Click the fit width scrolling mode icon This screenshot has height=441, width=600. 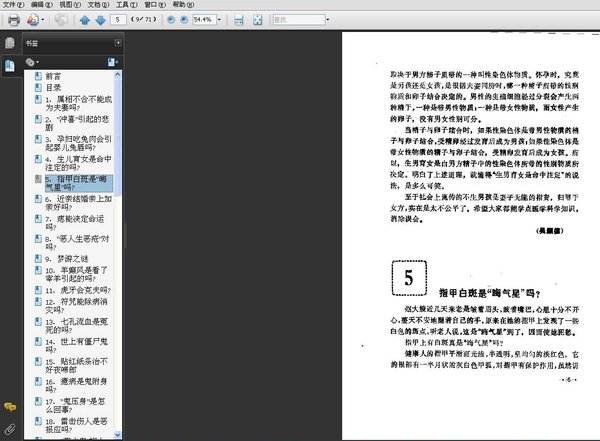pos(239,20)
